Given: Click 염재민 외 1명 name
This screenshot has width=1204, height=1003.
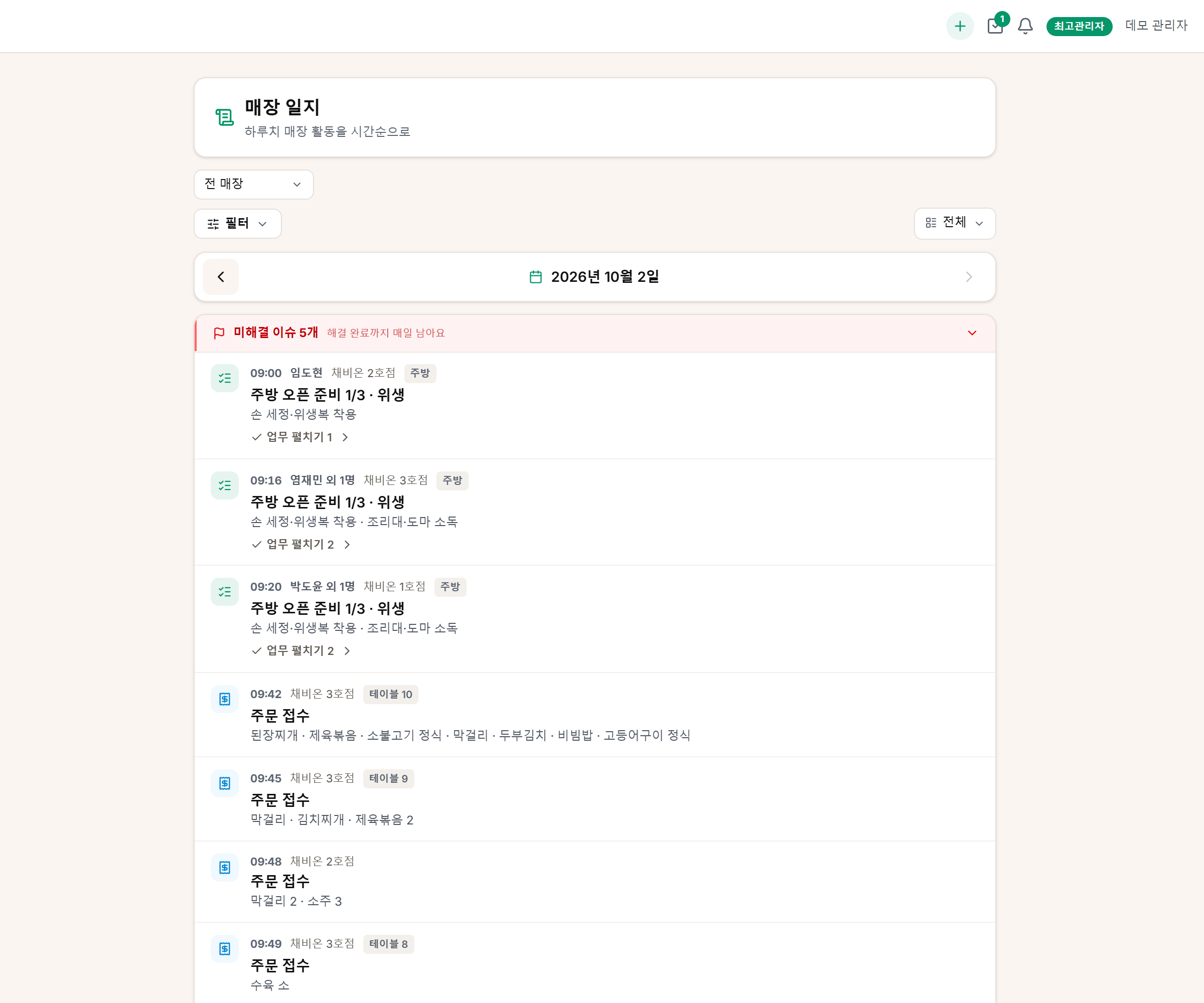Looking at the screenshot, I should [x=322, y=480].
